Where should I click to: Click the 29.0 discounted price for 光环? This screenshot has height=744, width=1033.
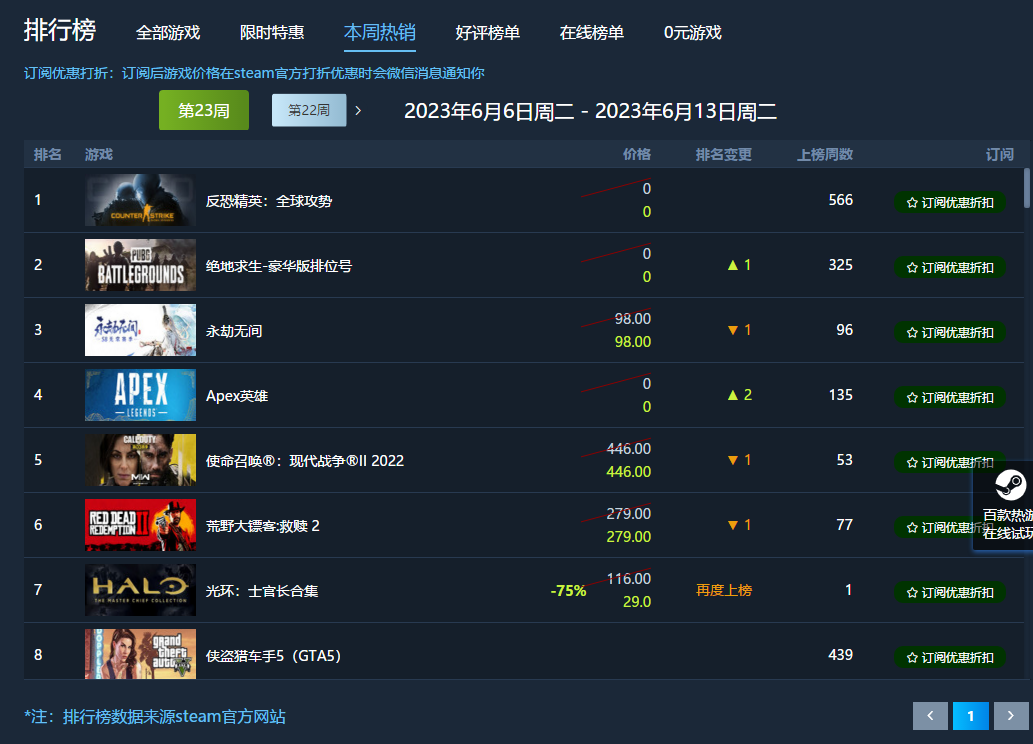(x=637, y=602)
